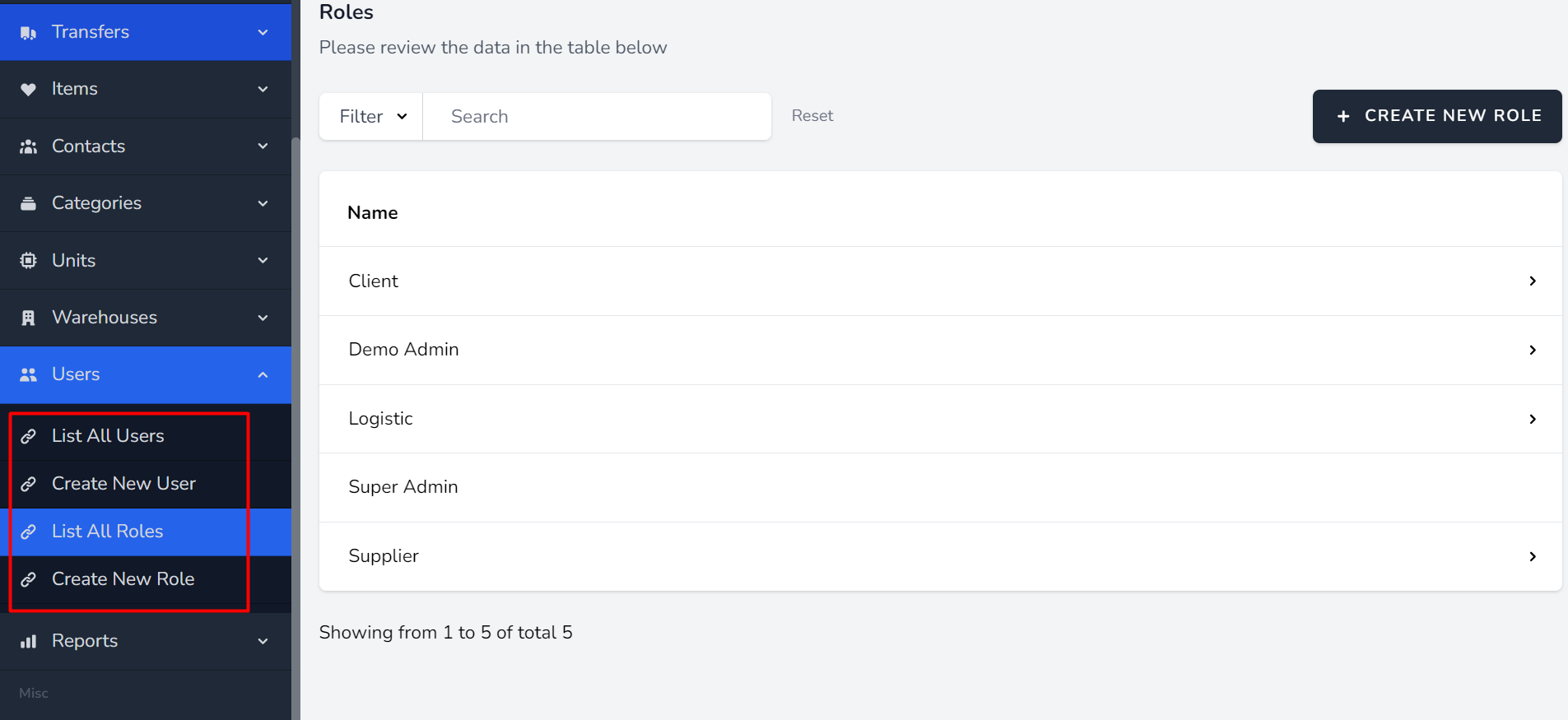Open the Filter dropdown
The height and width of the screenshot is (720, 1568).
click(x=372, y=116)
